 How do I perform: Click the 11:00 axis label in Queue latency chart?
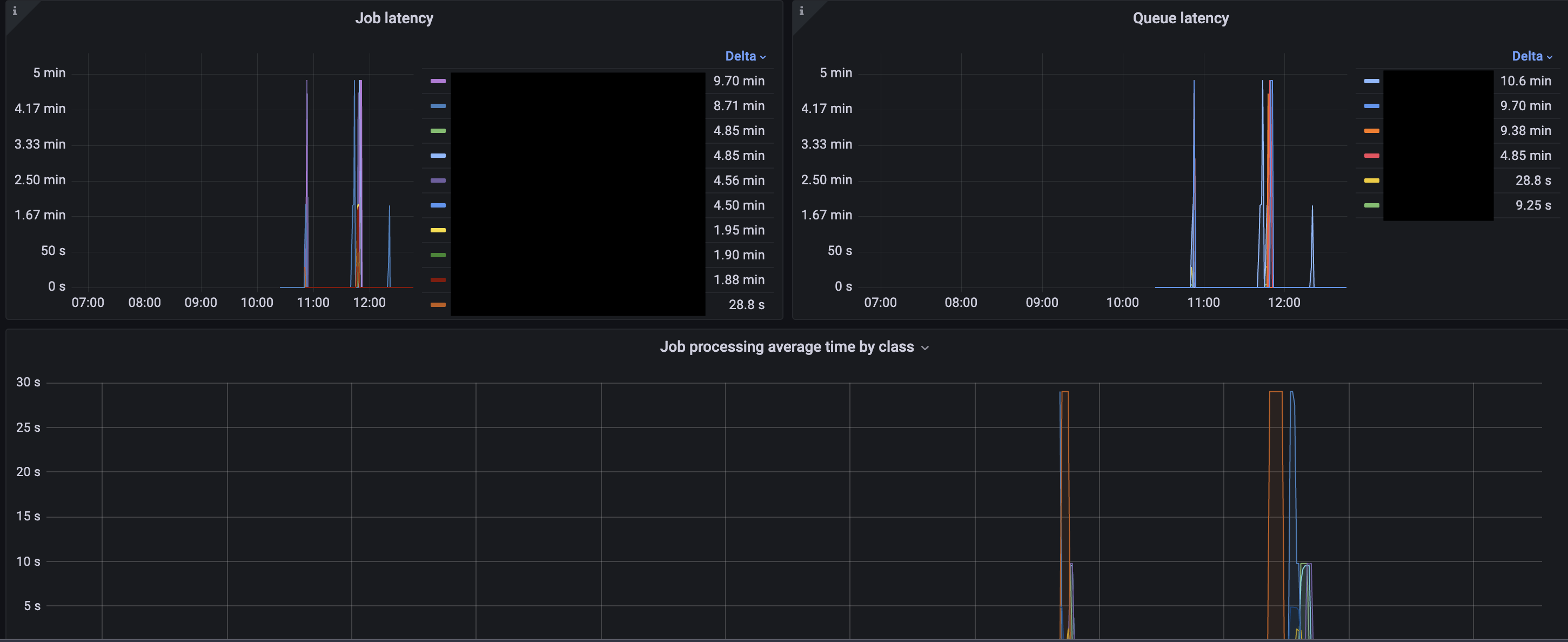pyautogui.click(x=1203, y=303)
